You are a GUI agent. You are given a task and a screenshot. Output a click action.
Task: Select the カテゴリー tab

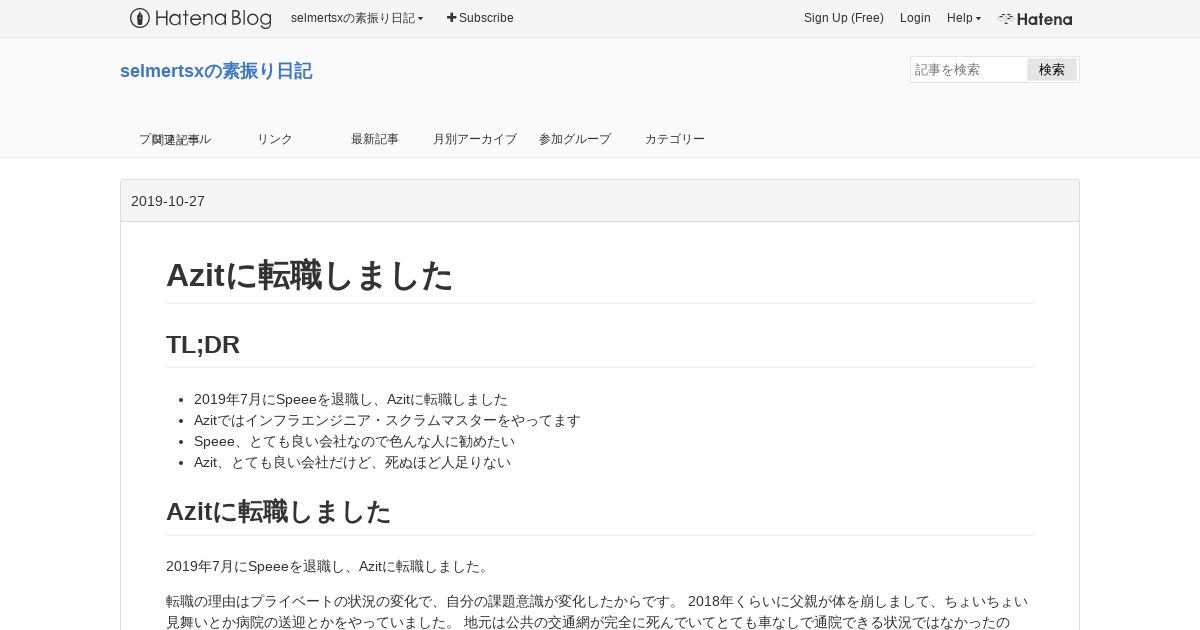[675, 139]
